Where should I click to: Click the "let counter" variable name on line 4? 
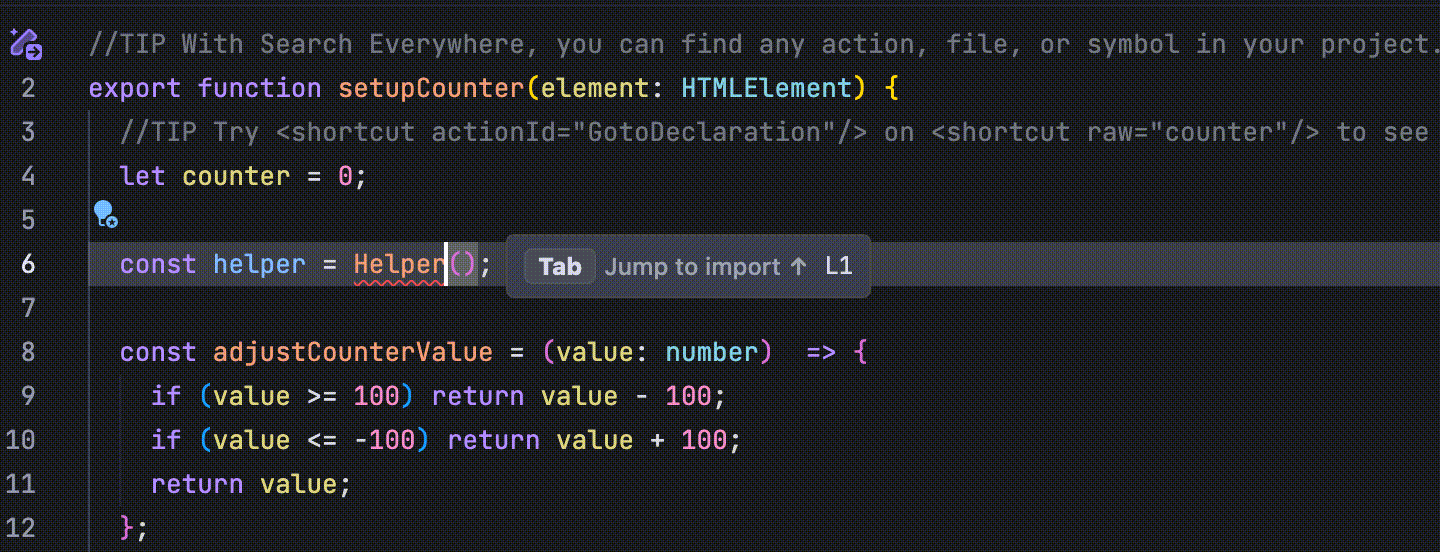tap(236, 176)
